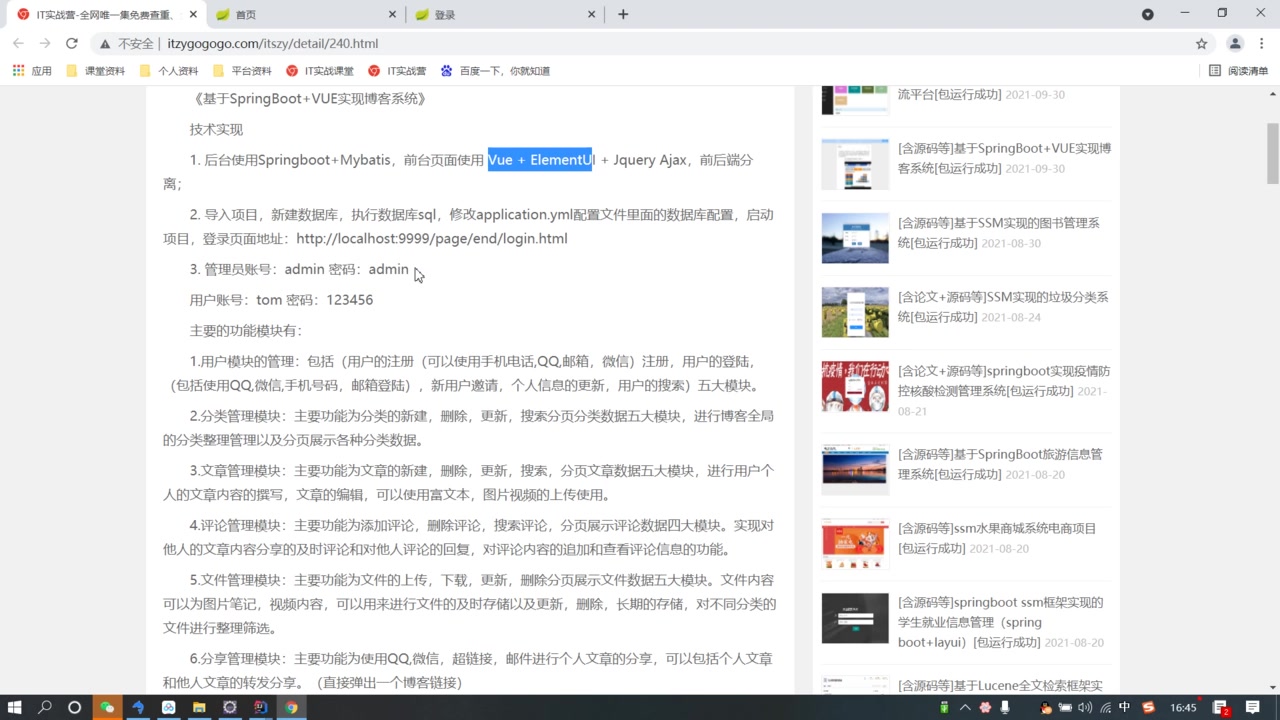The width and height of the screenshot is (1280, 720).
Task: Open the 学生就业信息管理 sidebar link
Action: point(1001,622)
